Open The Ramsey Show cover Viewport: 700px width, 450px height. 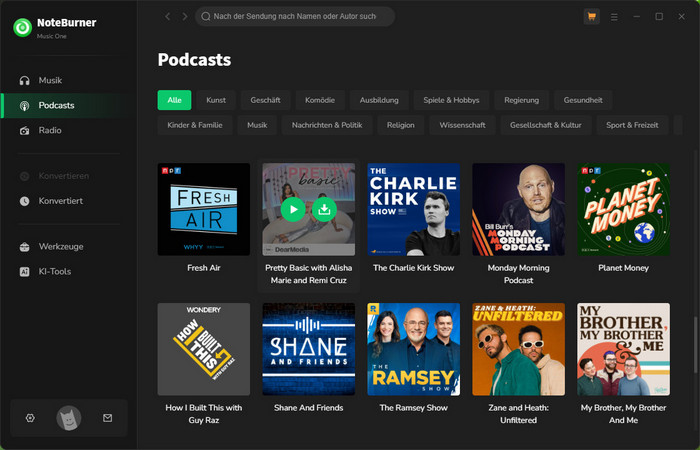[413, 349]
